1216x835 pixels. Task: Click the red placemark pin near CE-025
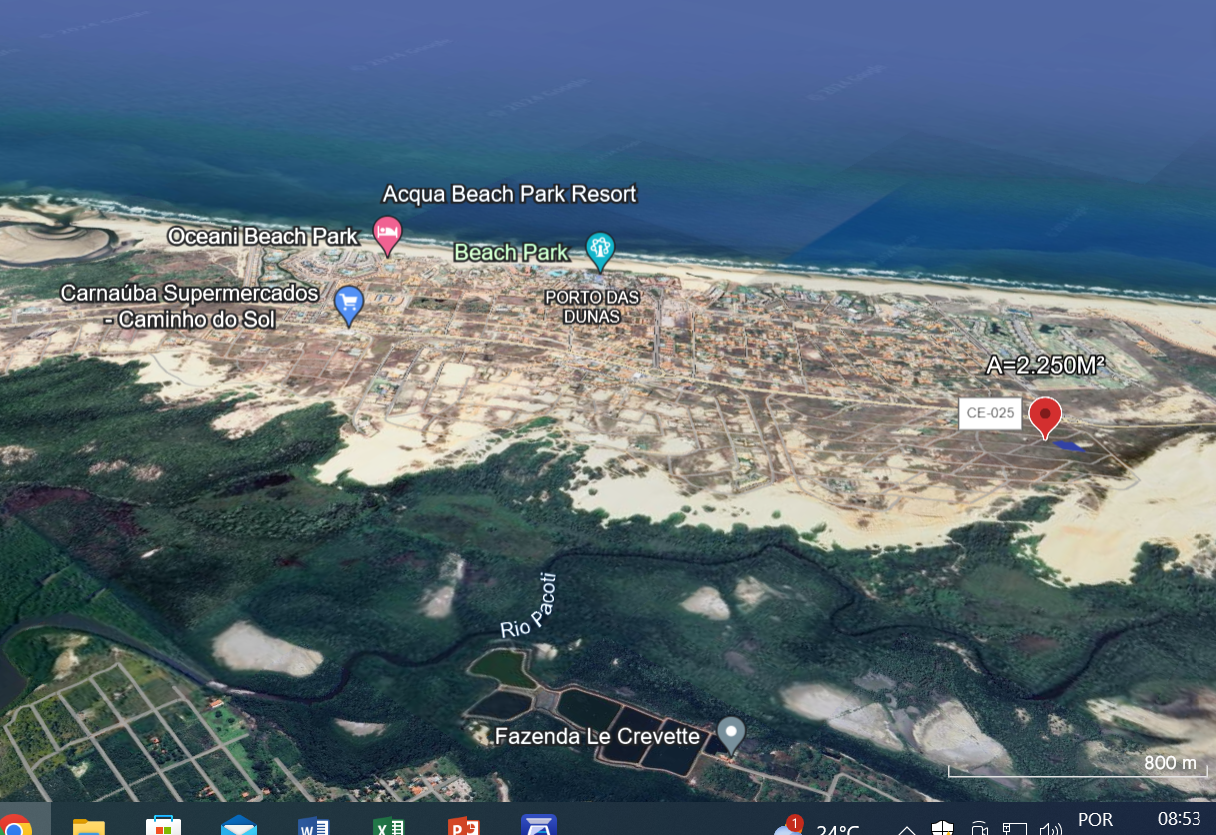coord(1045,416)
